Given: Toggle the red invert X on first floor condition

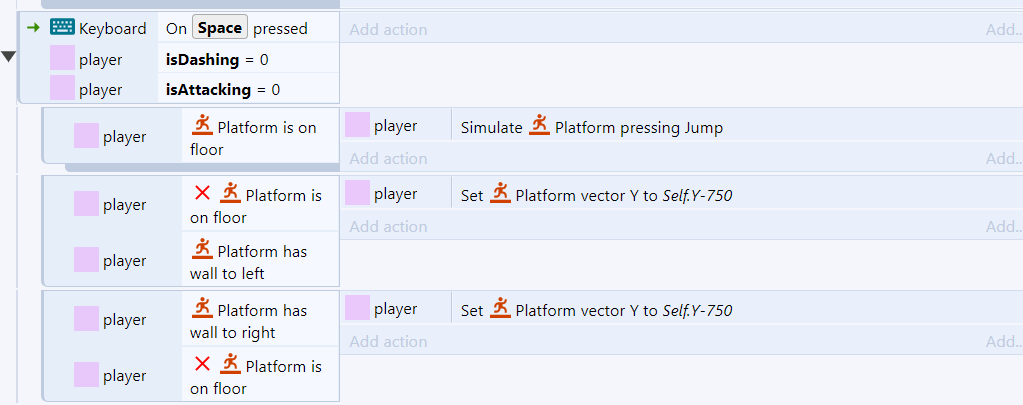Looking at the screenshot, I should [203, 194].
